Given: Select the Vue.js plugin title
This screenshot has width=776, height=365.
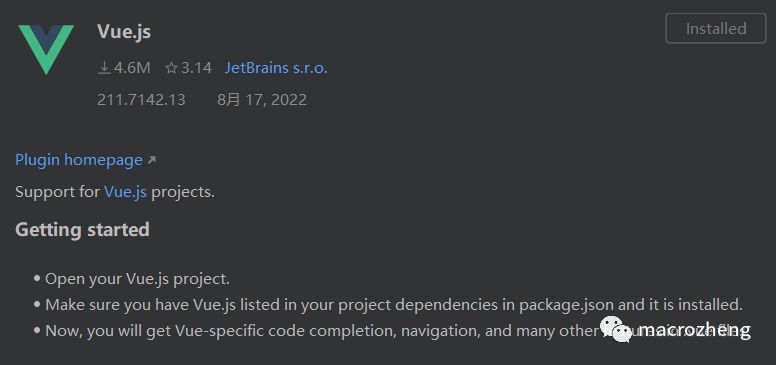Looking at the screenshot, I should [x=124, y=31].
